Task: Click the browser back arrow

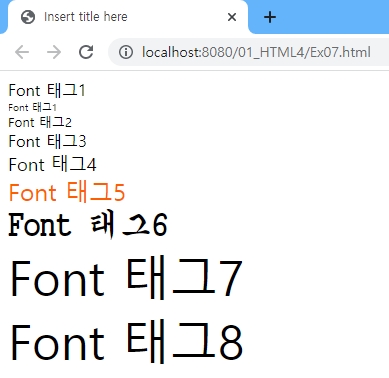Action: coord(22,52)
